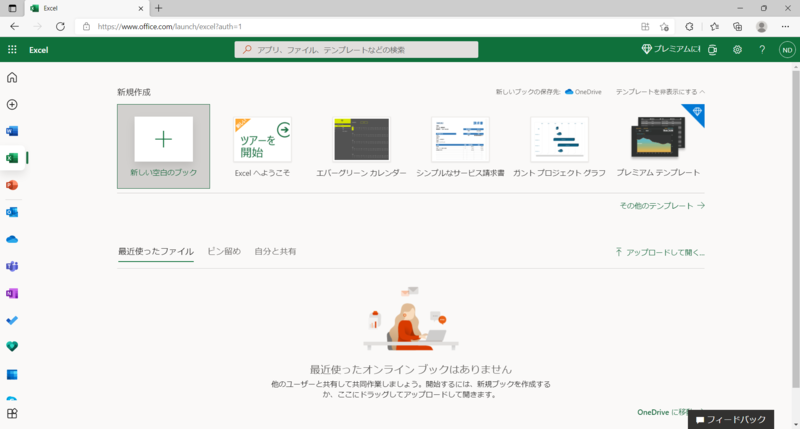Select the Excel icon in sidebar
The width and height of the screenshot is (800, 429).
tap(12, 158)
